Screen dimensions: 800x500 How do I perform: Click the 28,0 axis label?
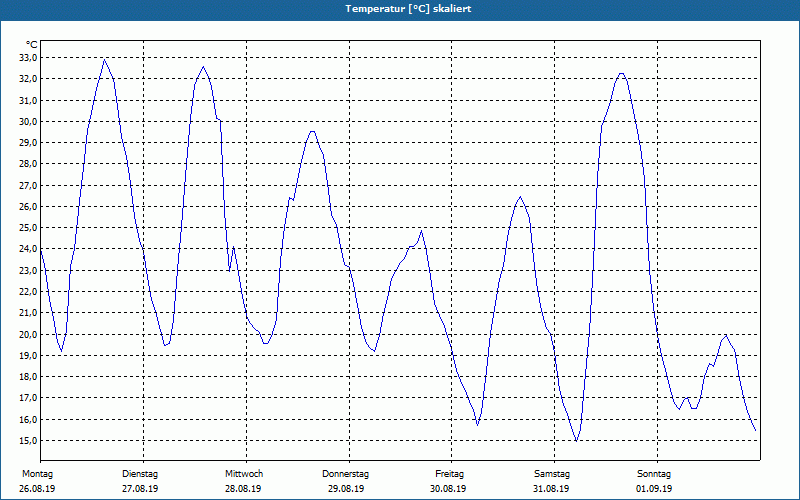(x=28, y=164)
